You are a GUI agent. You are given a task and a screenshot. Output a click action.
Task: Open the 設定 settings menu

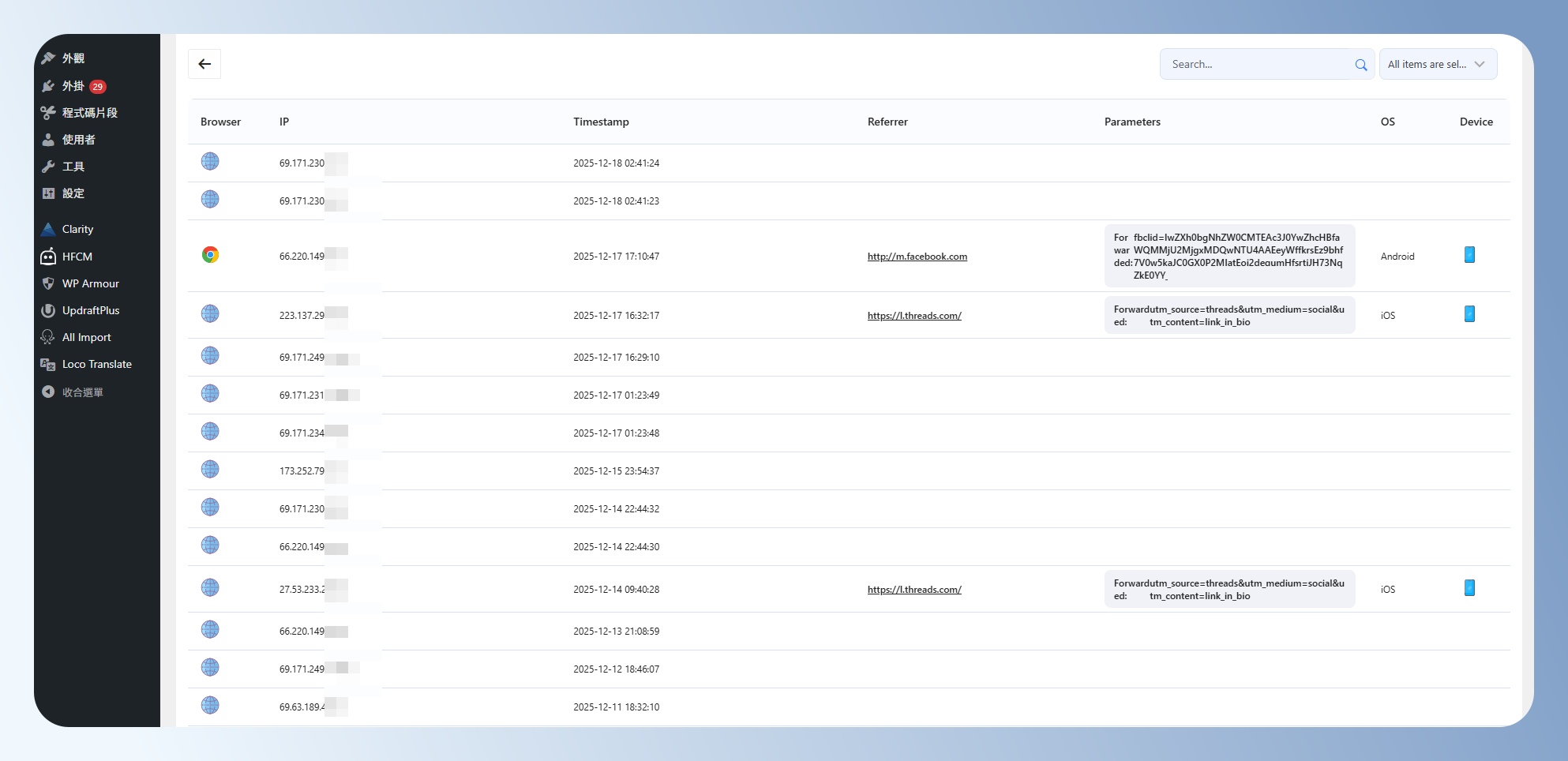[x=73, y=193]
